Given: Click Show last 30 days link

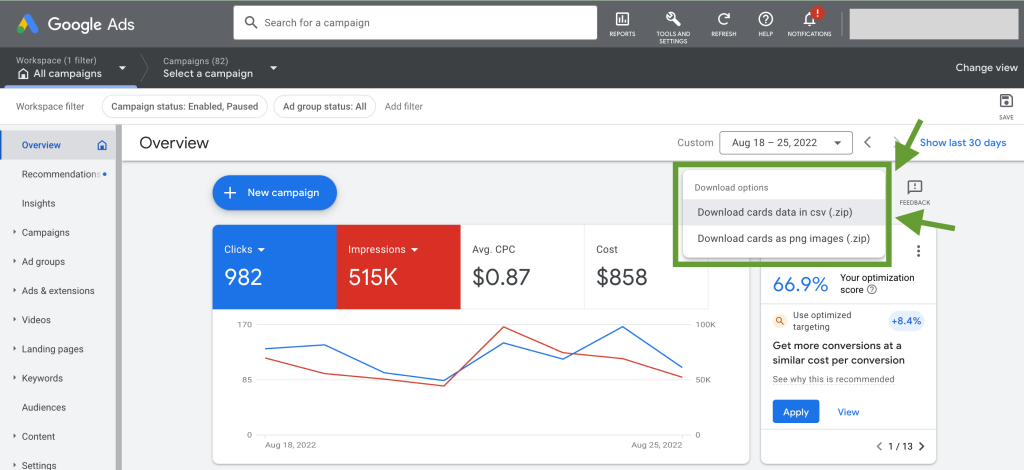Looking at the screenshot, I should pyautogui.click(x=962, y=143).
